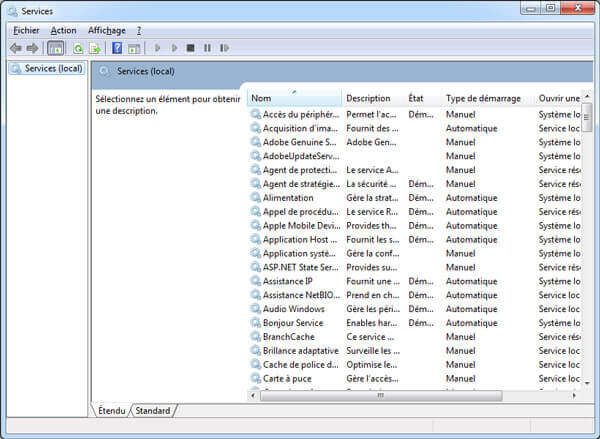The width and height of the screenshot is (600, 439).
Task: Select the Étendu tab
Action: [111, 411]
